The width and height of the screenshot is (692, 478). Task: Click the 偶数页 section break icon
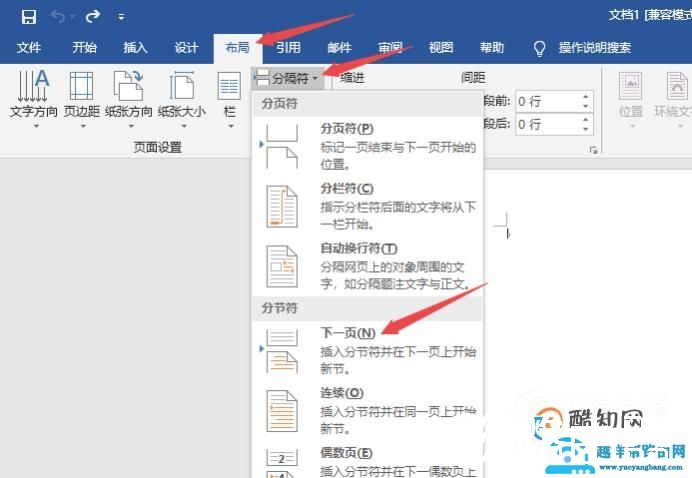click(282, 463)
